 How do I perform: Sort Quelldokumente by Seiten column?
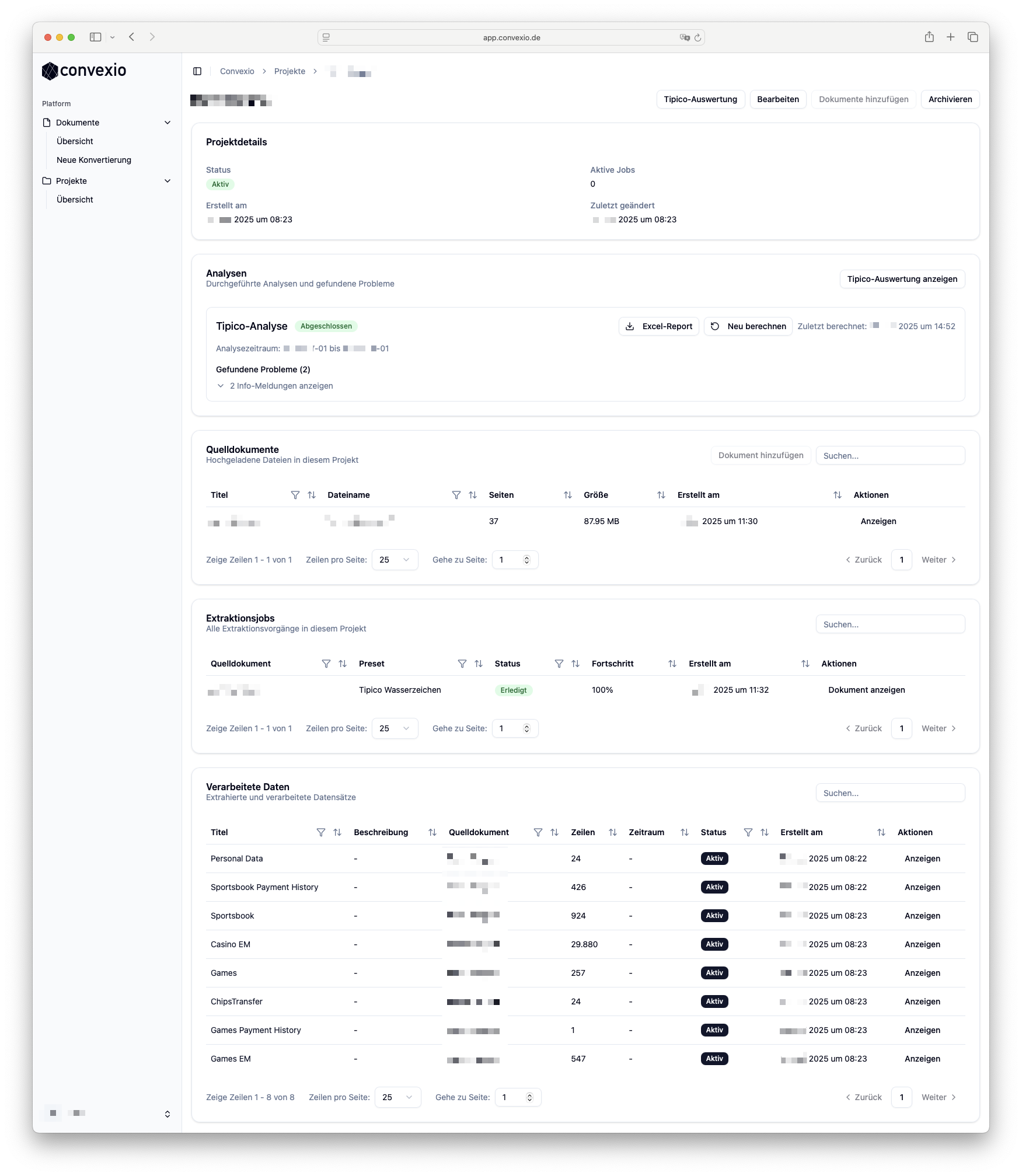(x=567, y=495)
